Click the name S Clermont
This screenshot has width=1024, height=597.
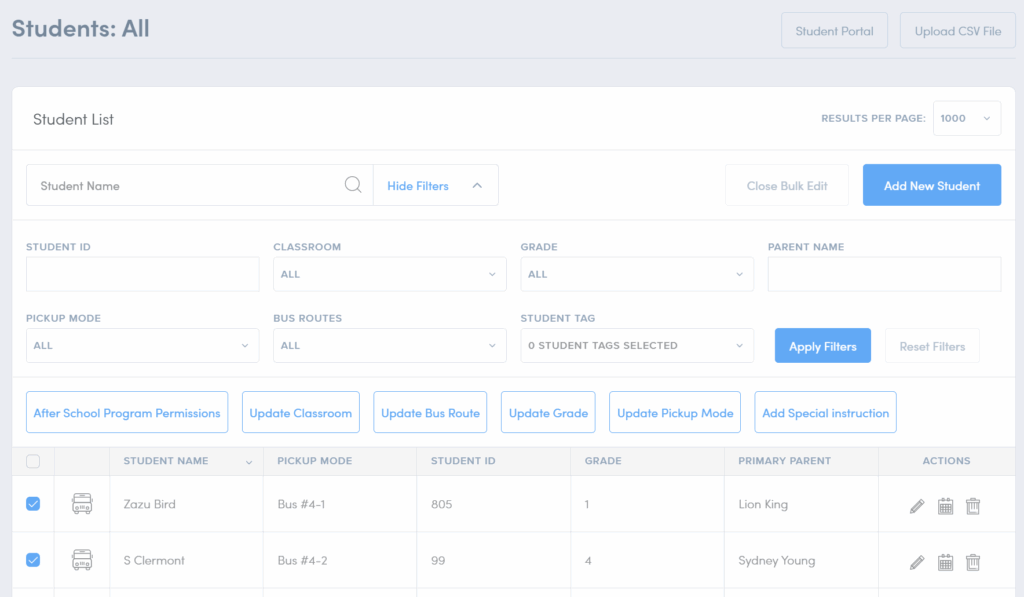tap(154, 560)
